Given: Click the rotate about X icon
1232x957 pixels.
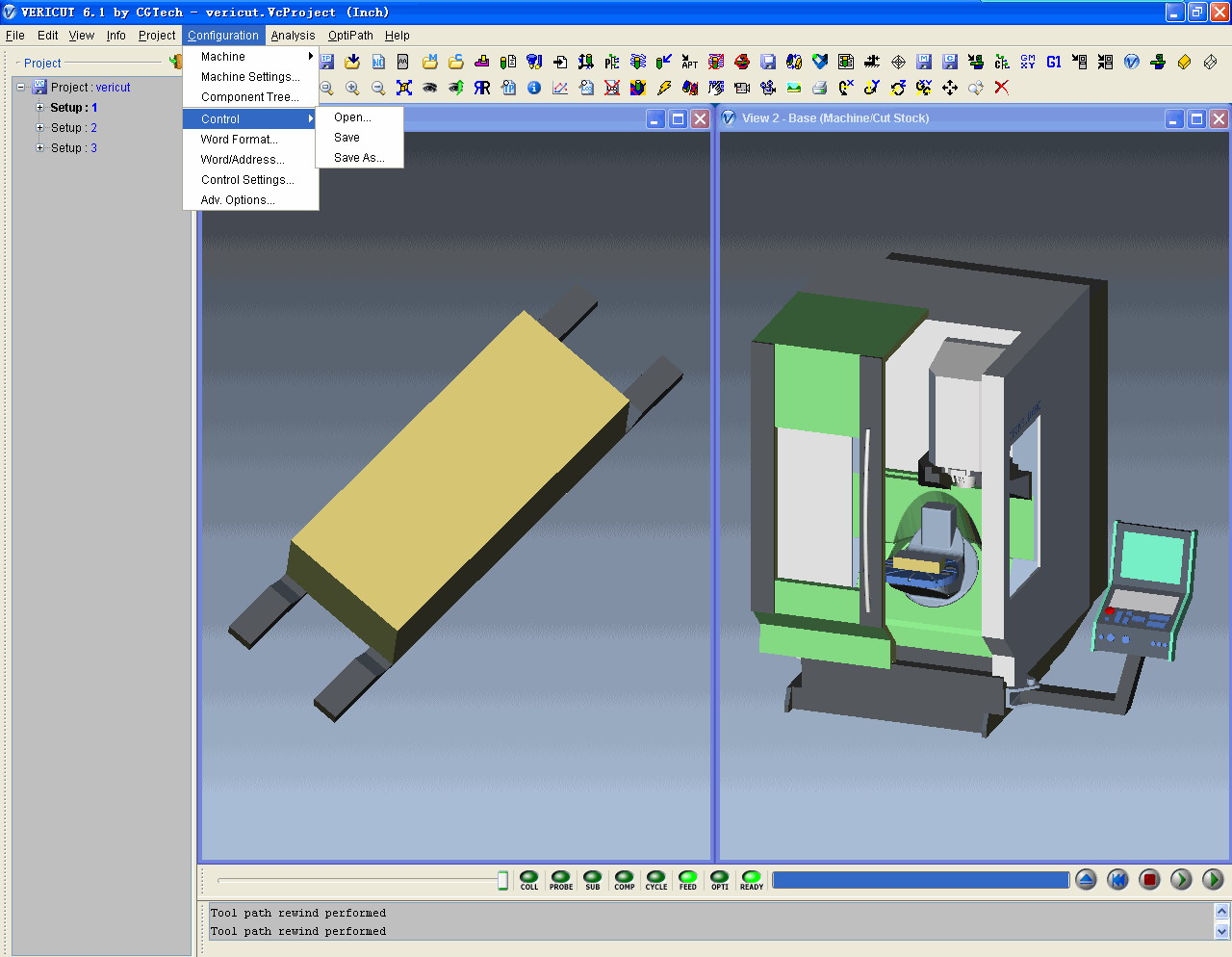Looking at the screenshot, I should 846,88.
